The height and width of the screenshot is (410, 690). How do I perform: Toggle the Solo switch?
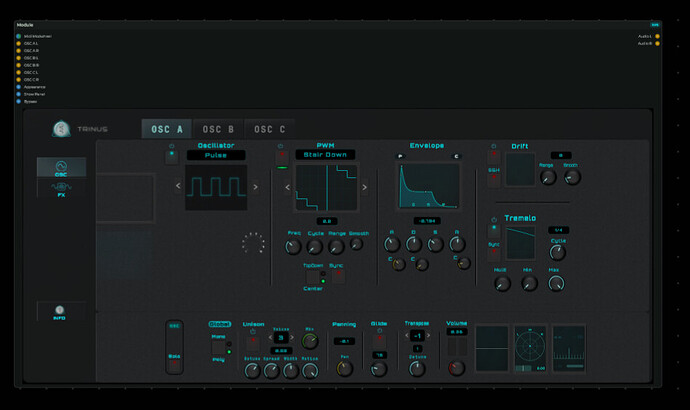click(174, 365)
